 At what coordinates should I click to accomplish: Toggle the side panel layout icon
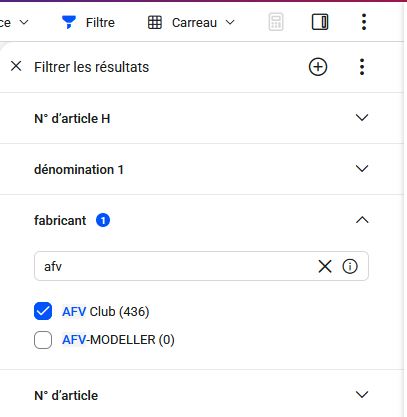click(x=320, y=22)
